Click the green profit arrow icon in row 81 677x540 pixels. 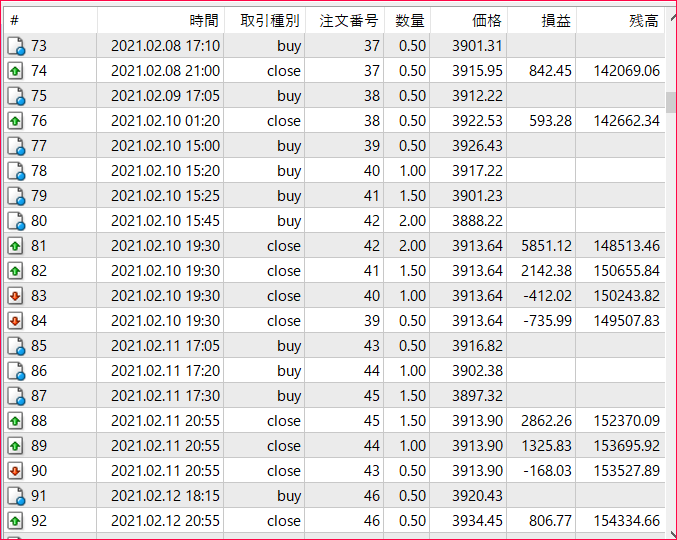16,246
